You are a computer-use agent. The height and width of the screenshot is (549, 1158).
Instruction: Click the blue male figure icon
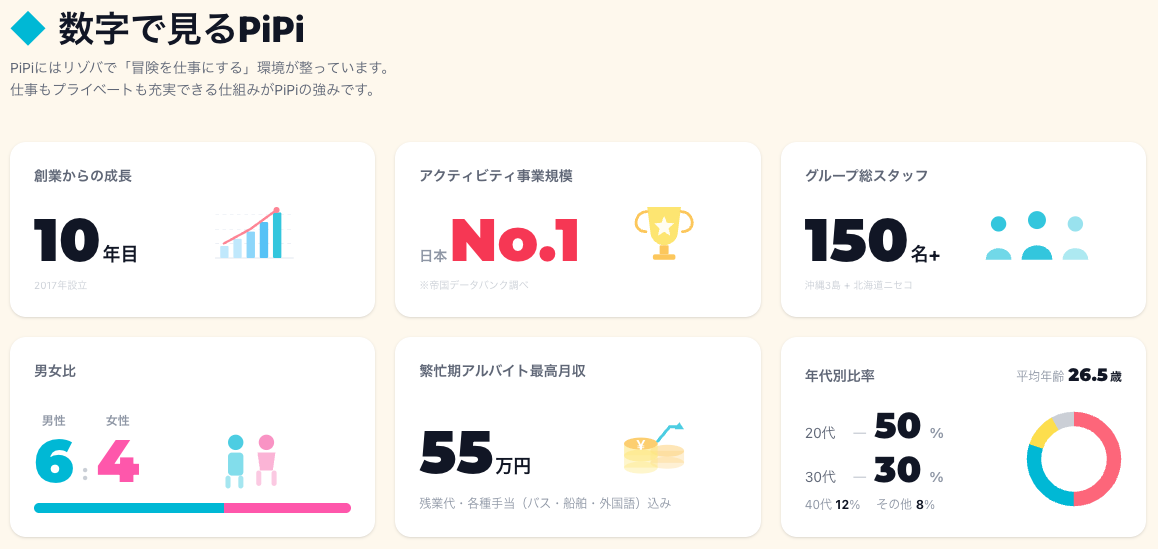pyautogui.click(x=235, y=461)
